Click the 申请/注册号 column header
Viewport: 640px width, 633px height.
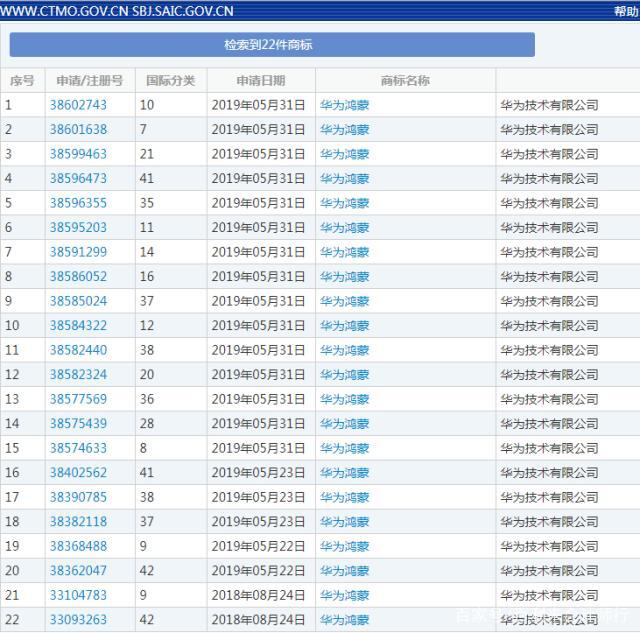coord(90,80)
